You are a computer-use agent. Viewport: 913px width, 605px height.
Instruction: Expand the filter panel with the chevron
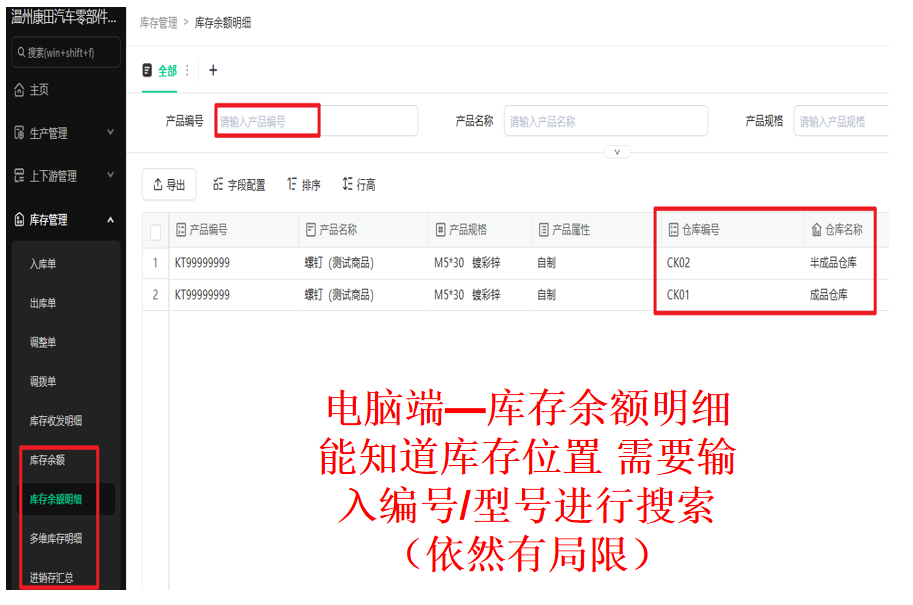pos(617,152)
